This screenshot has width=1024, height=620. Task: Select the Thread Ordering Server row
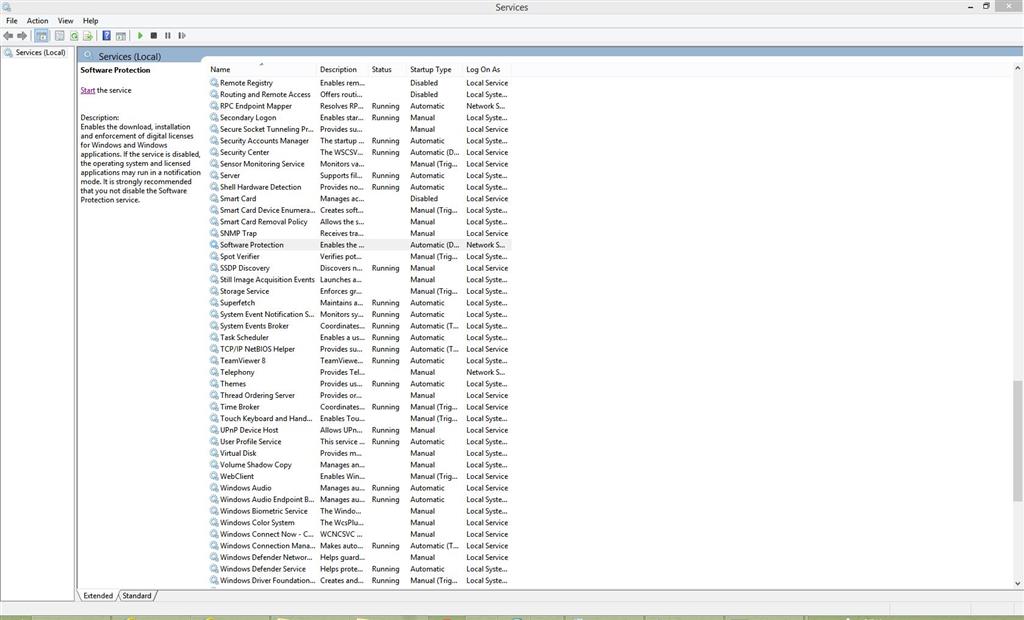pyautogui.click(x=359, y=395)
